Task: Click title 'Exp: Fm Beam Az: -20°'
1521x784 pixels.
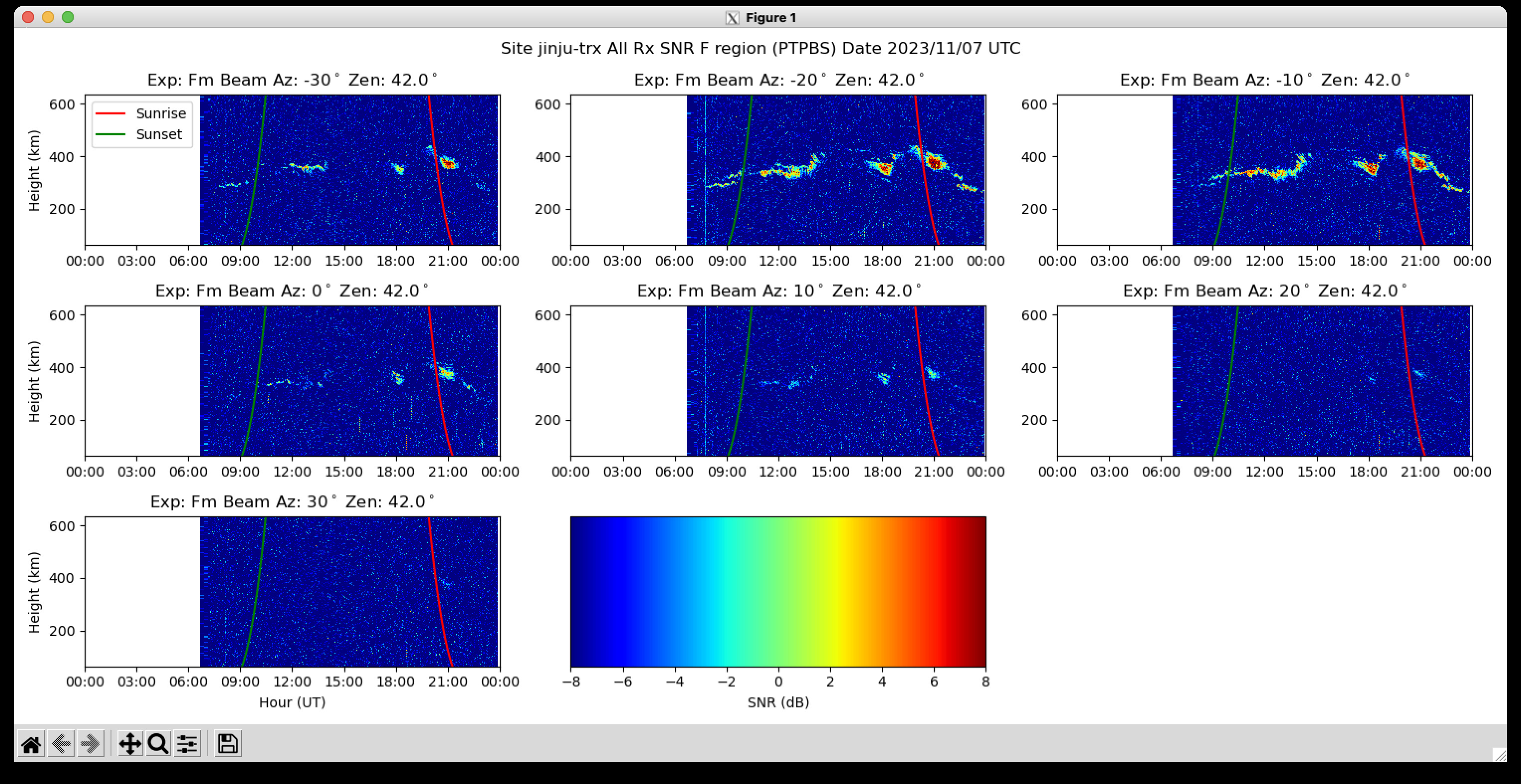Action: coord(779,80)
